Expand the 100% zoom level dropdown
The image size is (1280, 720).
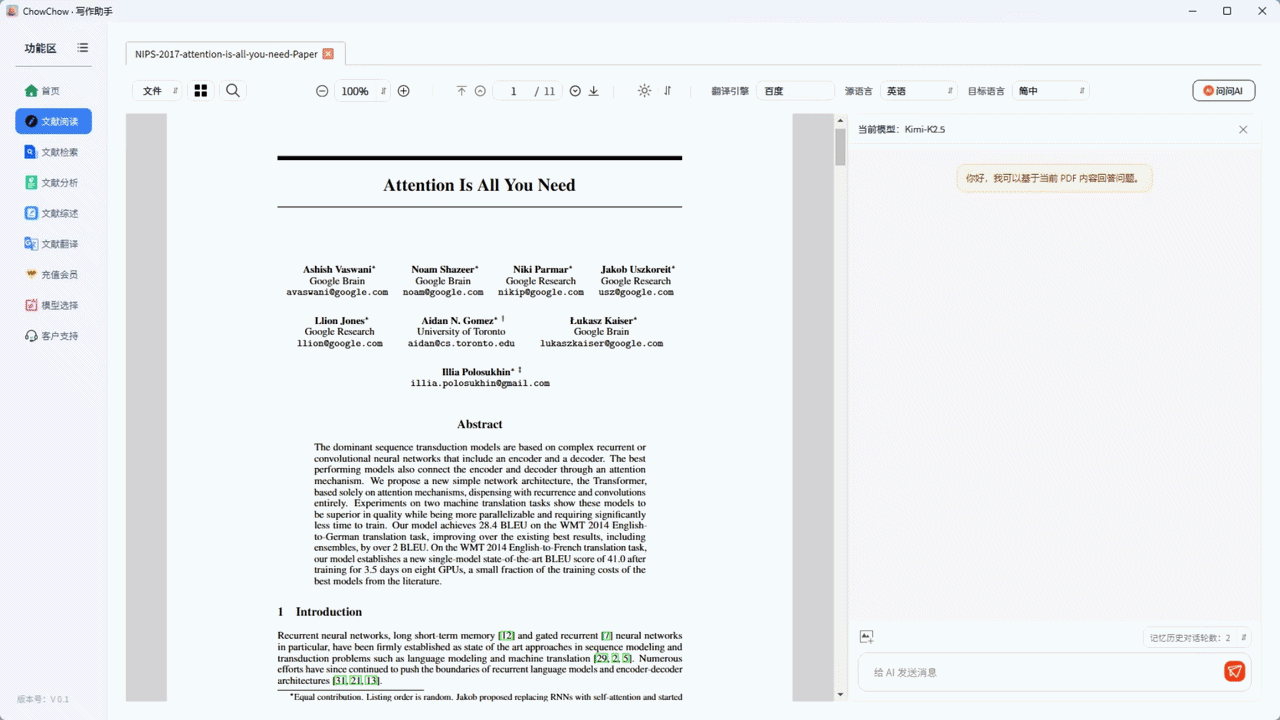pos(362,91)
